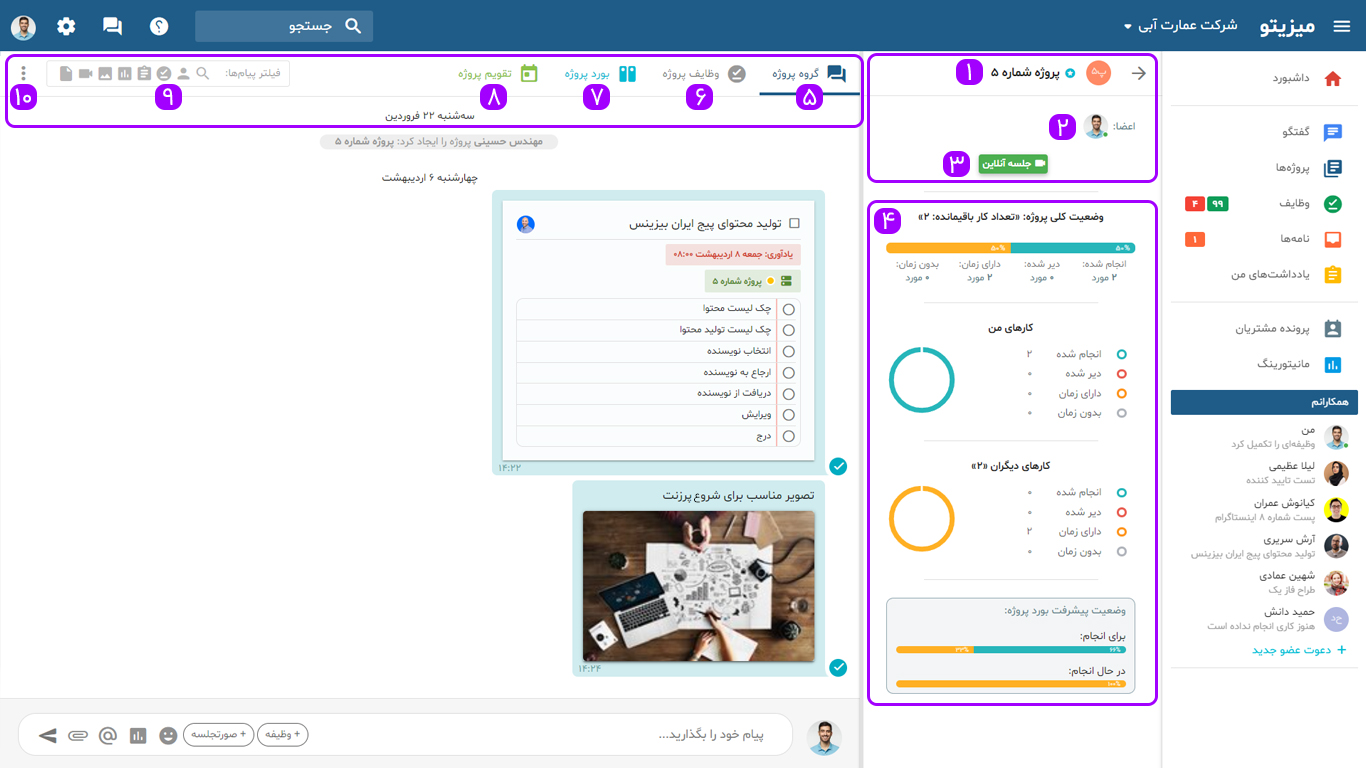This screenshot has height=768, width=1366.
Task: Filter messages by clipboard minutes icon
Action: click(144, 73)
